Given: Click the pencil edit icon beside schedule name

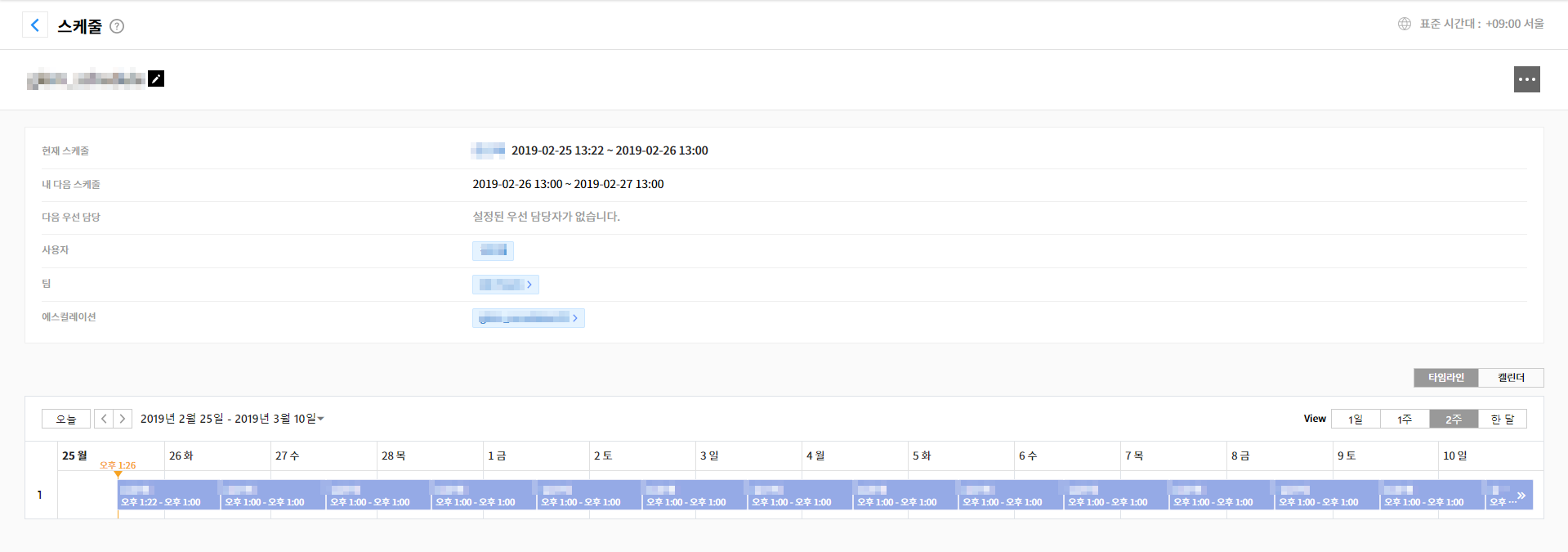Looking at the screenshot, I should tap(156, 79).
